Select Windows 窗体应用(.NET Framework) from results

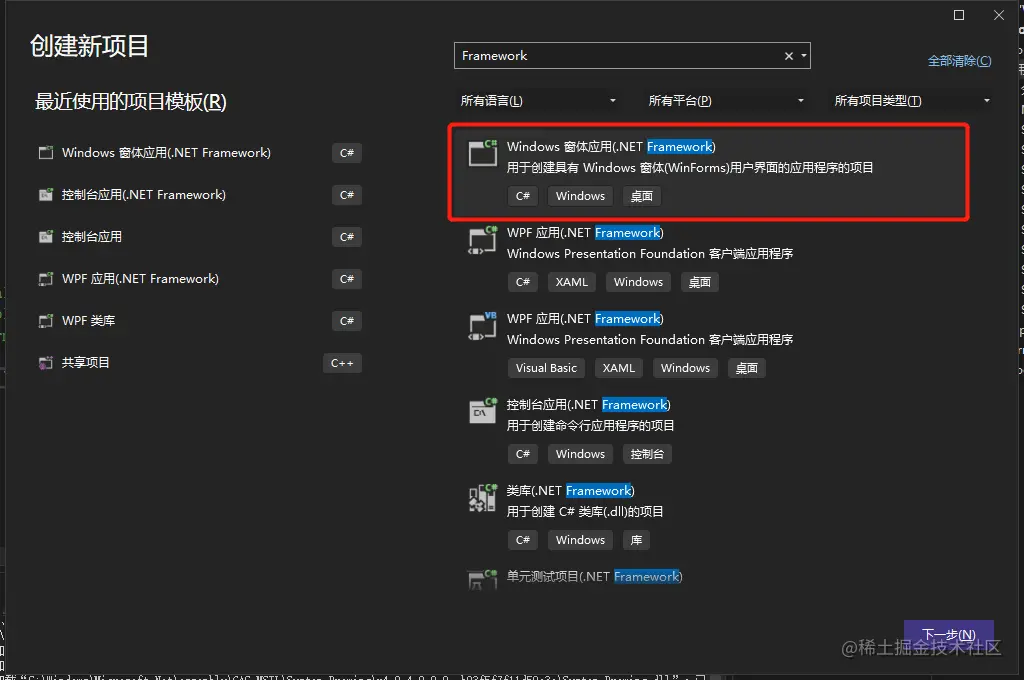pyautogui.click(x=709, y=171)
